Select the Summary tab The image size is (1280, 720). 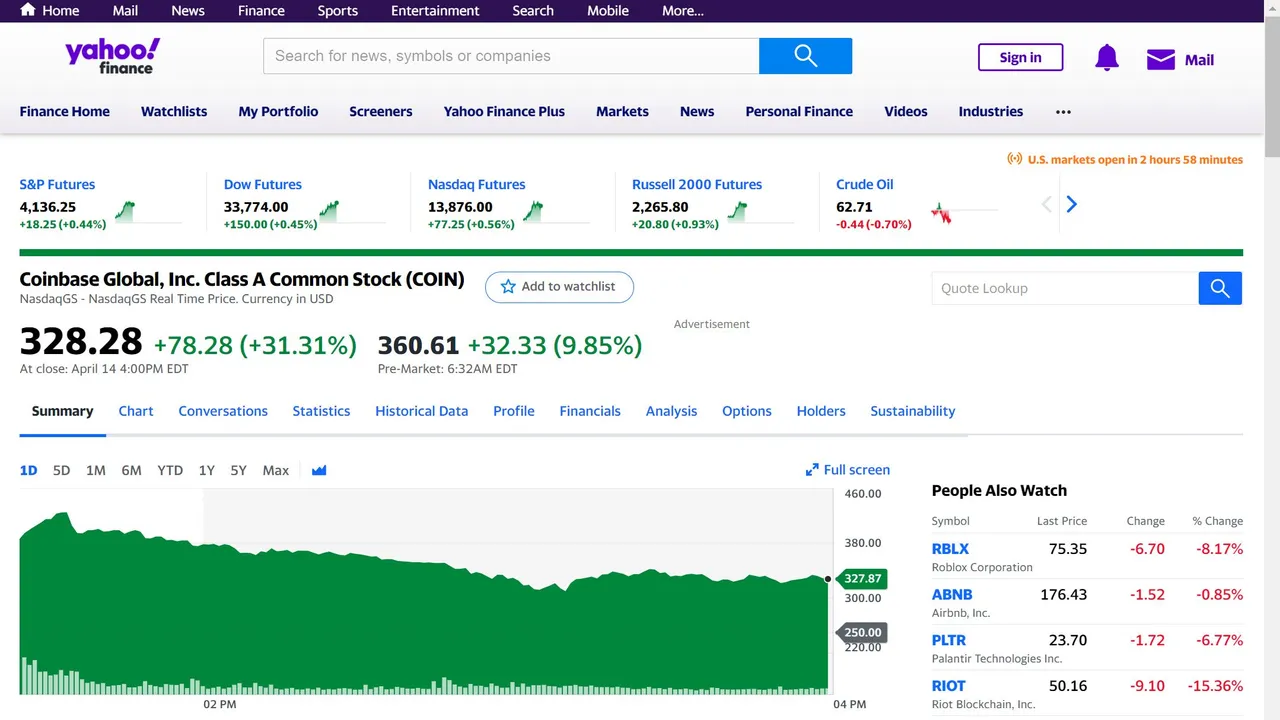62,411
